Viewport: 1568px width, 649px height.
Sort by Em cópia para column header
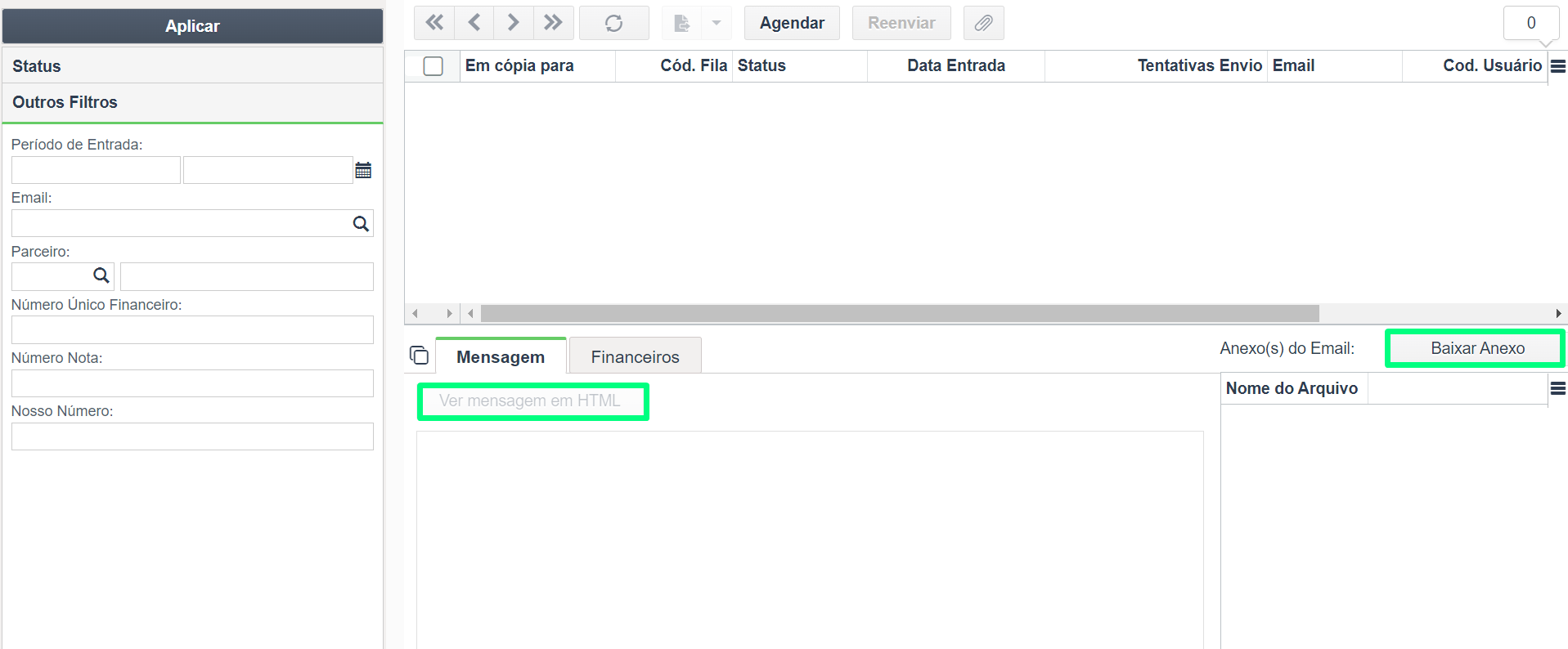point(537,66)
